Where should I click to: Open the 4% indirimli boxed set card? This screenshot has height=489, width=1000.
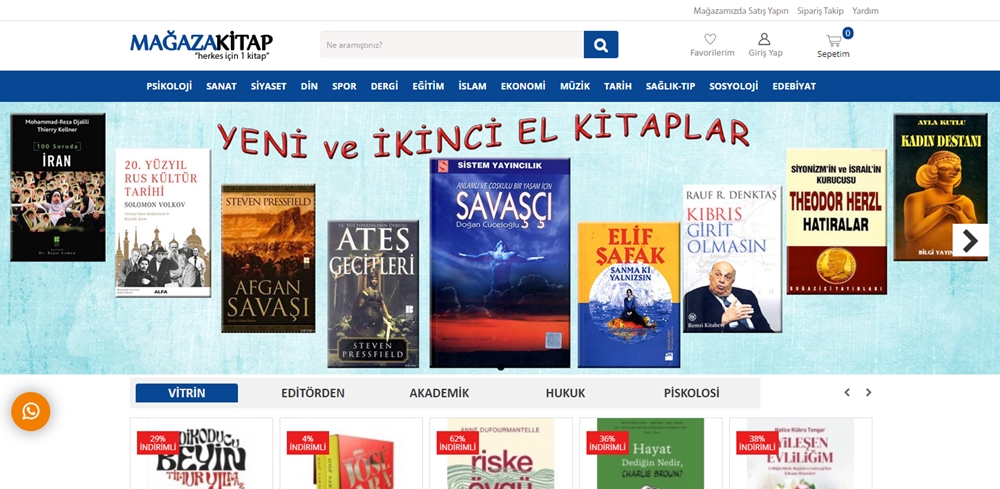(351, 453)
